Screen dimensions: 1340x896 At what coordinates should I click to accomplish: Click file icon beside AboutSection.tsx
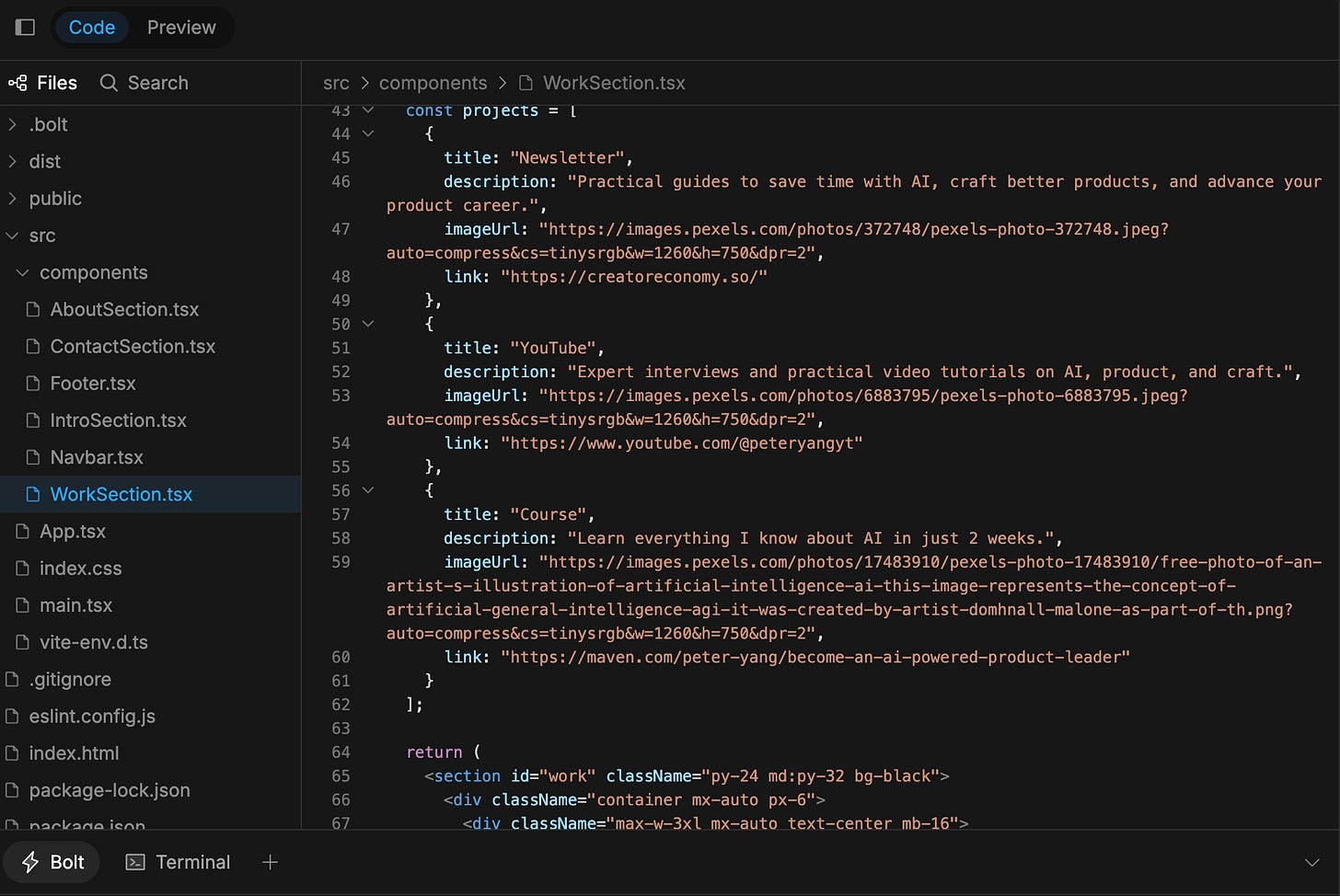pyautogui.click(x=33, y=309)
